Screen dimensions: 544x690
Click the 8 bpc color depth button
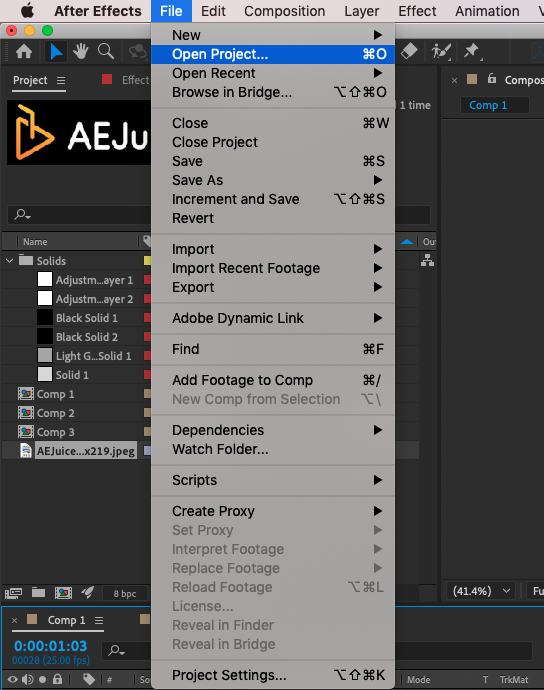[x=125, y=594]
